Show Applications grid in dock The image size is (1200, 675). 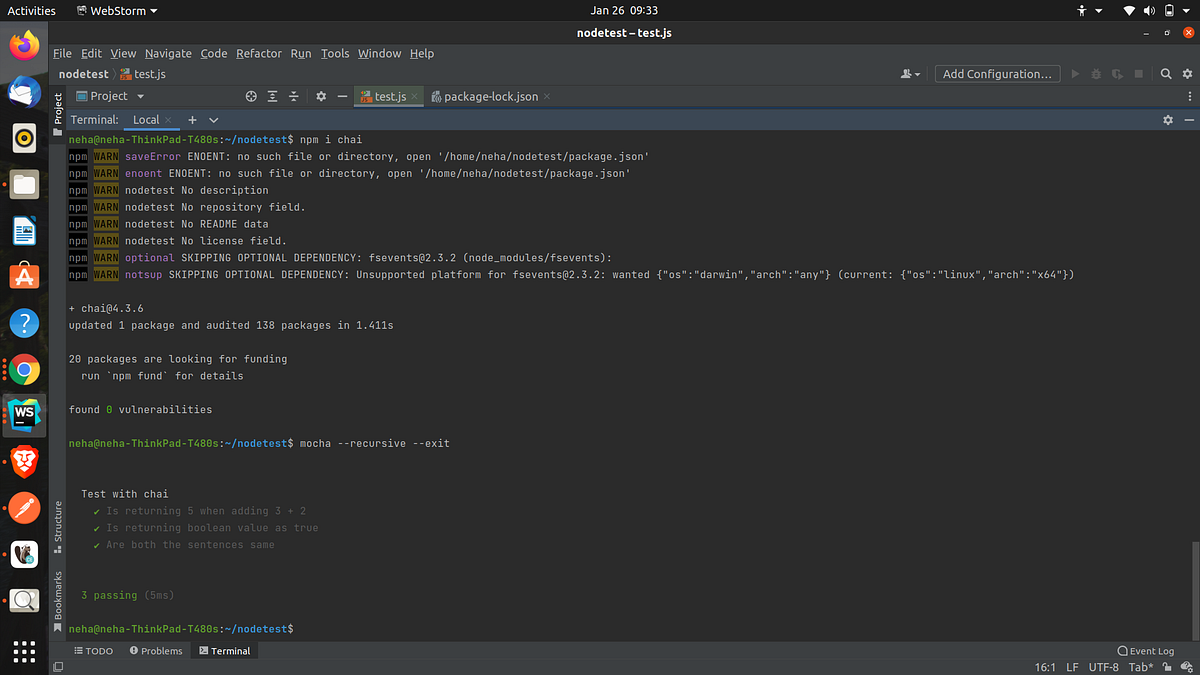pyautogui.click(x=24, y=650)
